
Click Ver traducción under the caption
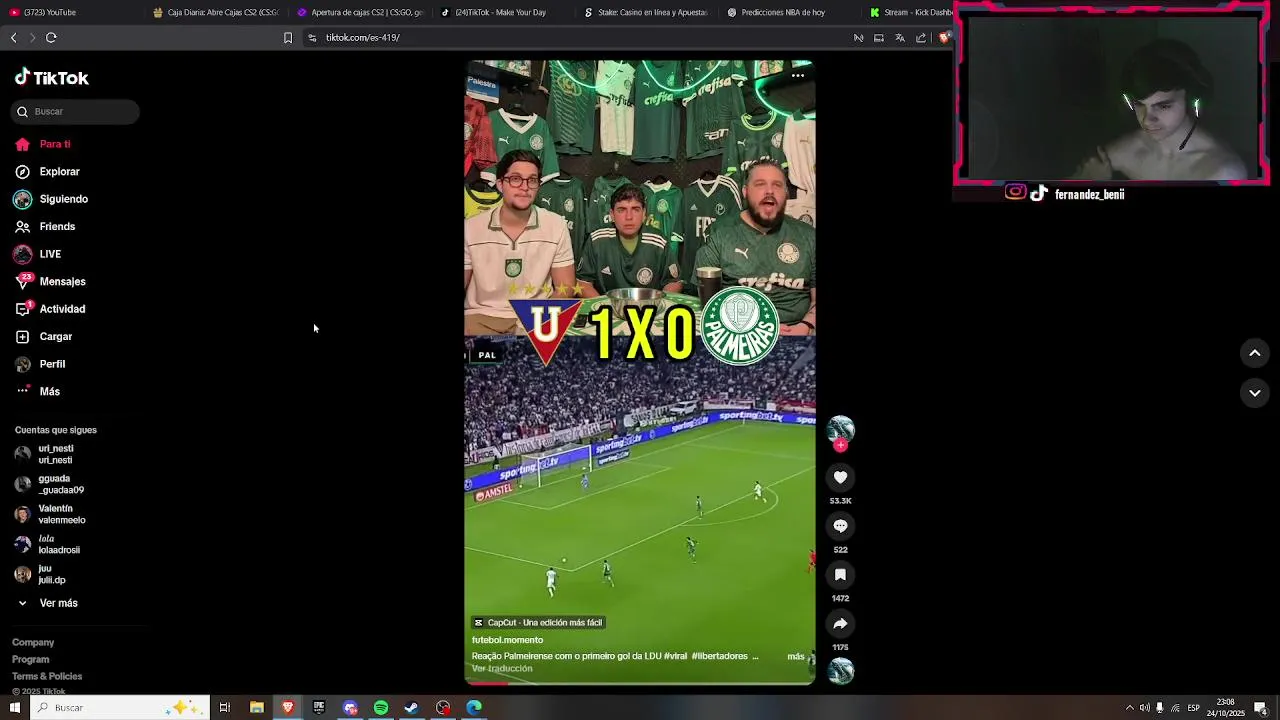(502, 668)
